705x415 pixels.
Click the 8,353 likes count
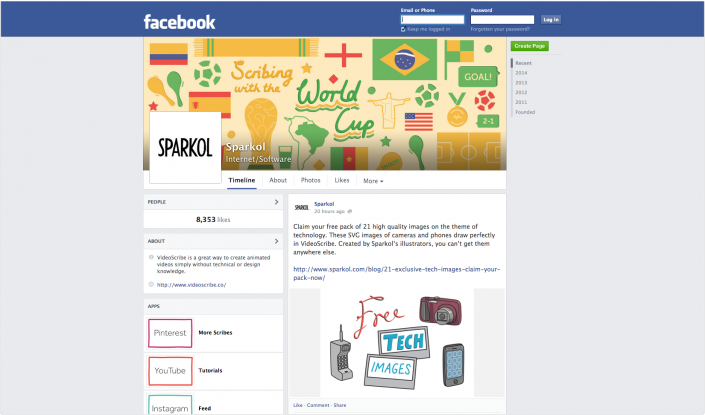213,220
